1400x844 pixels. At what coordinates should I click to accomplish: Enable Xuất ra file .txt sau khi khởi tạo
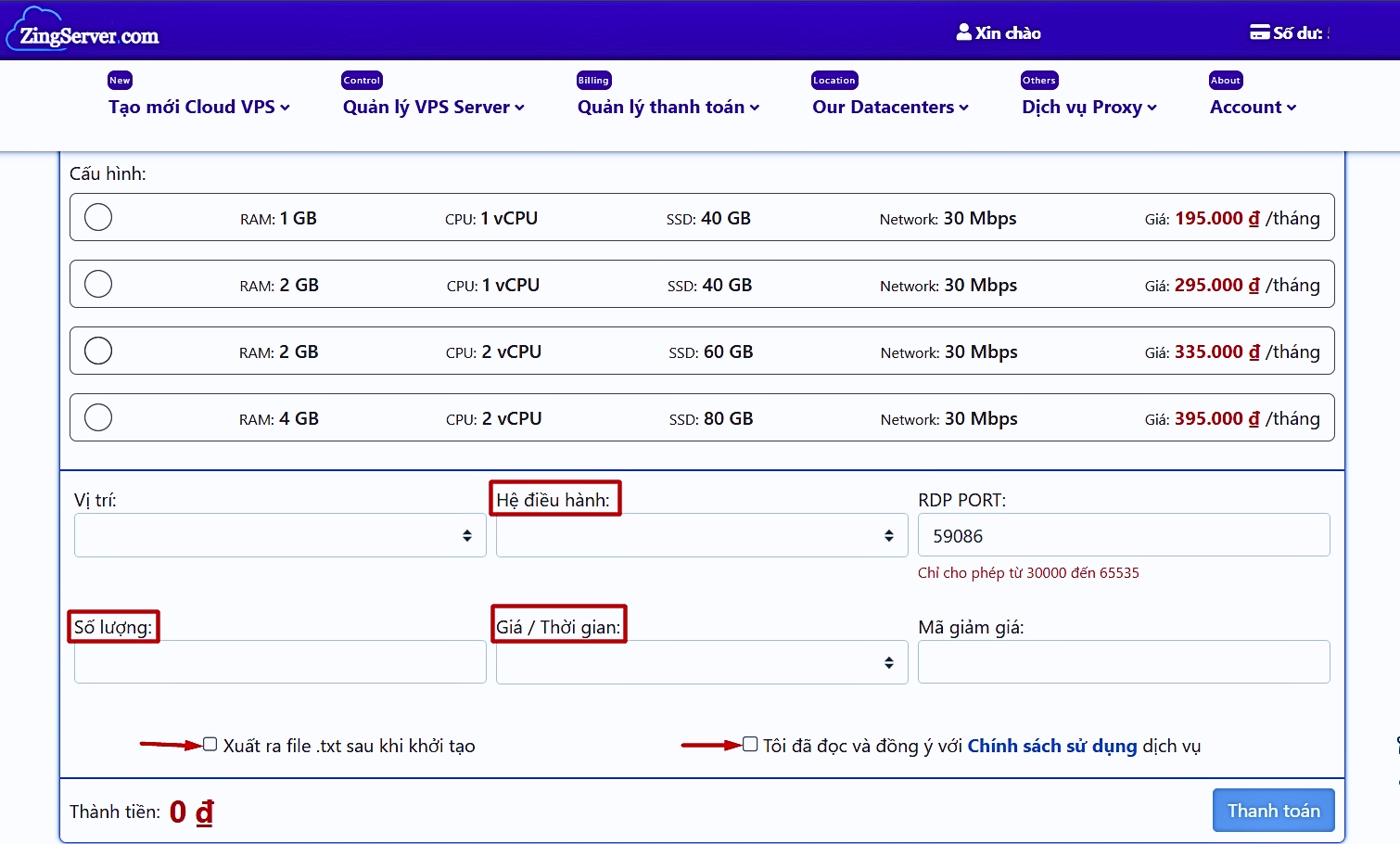210,744
